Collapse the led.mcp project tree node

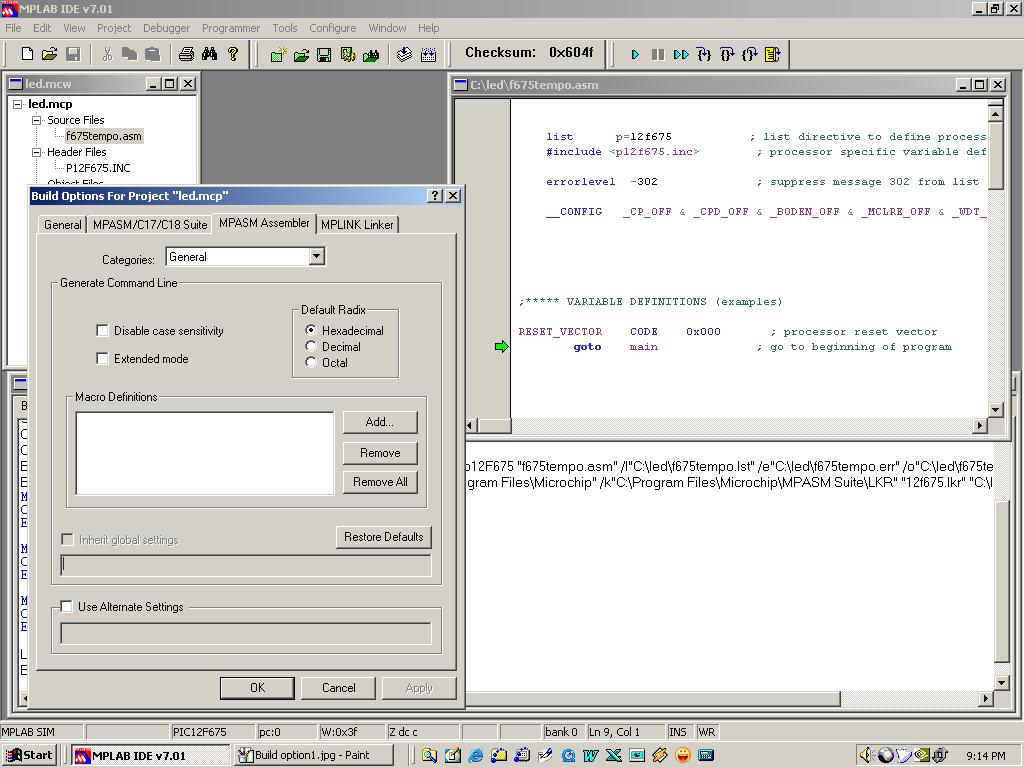point(17,104)
